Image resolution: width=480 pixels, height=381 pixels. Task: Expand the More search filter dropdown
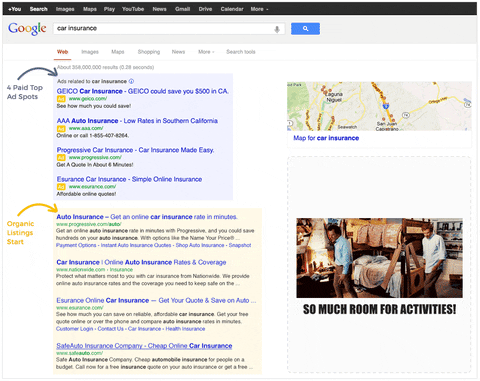point(206,52)
